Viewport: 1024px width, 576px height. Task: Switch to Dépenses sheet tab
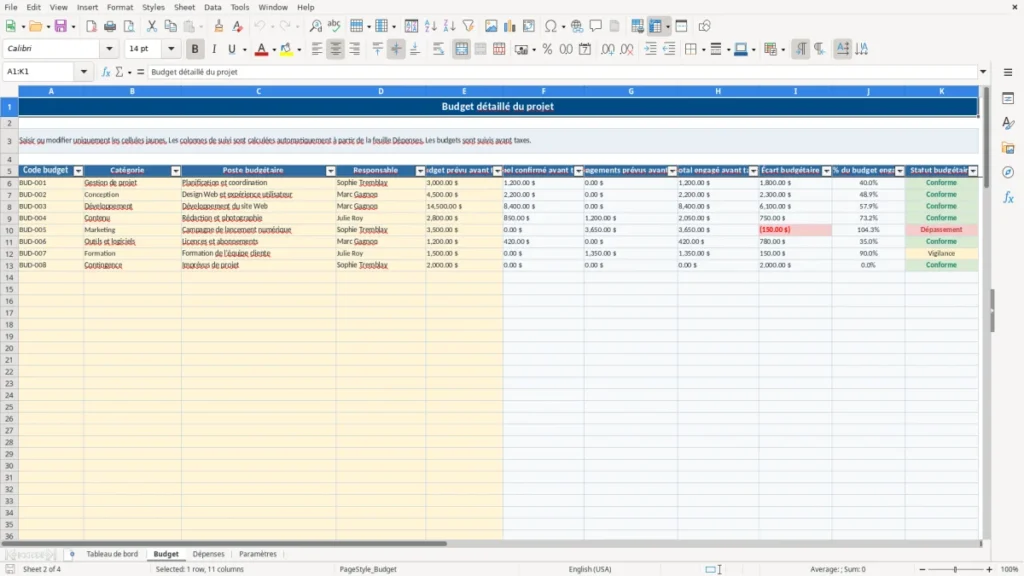pyautogui.click(x=208, y=554)
